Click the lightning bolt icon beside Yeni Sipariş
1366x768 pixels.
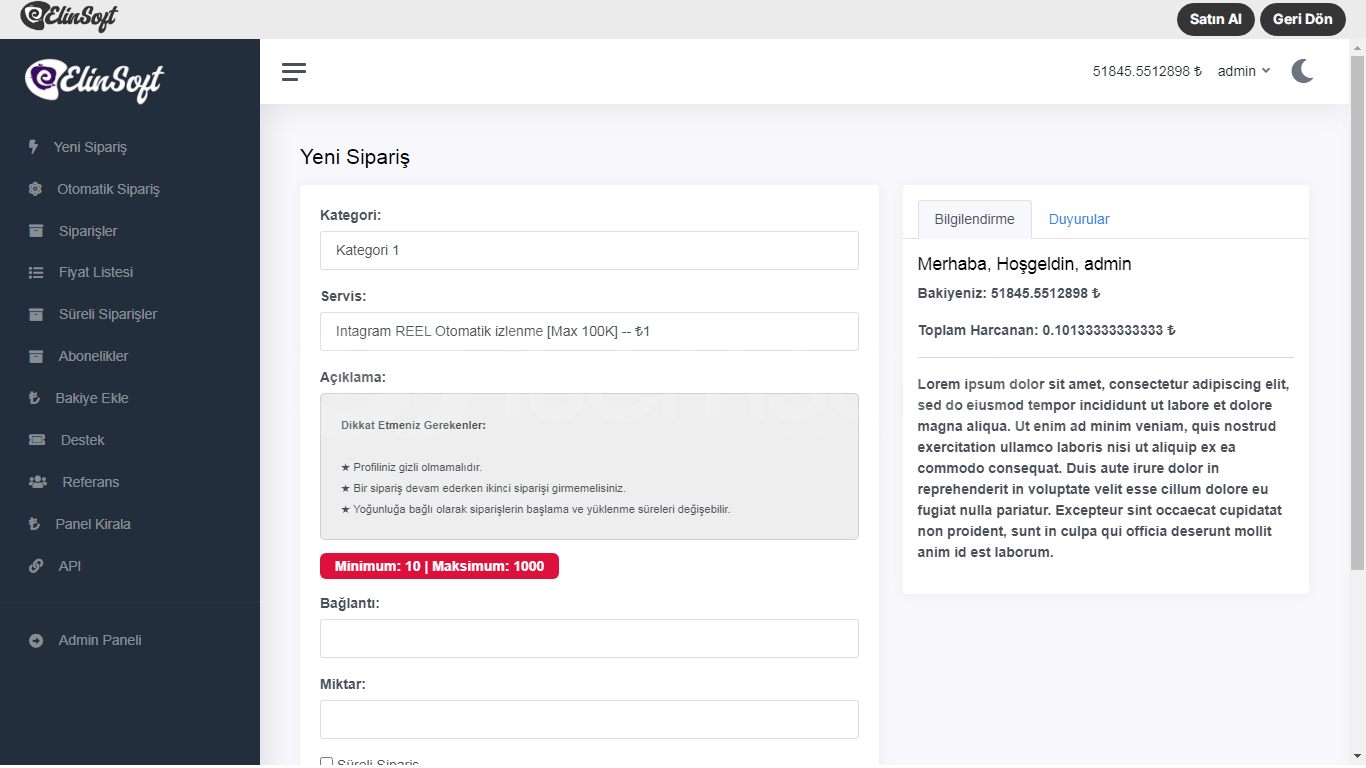coord(33,147)
